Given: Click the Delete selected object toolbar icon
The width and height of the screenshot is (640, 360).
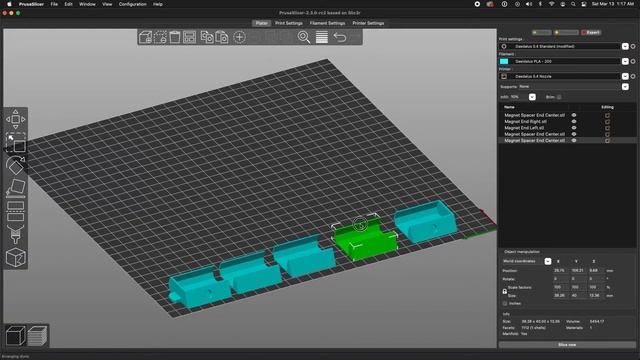Looking at the screenshot, I should (160, 37).
